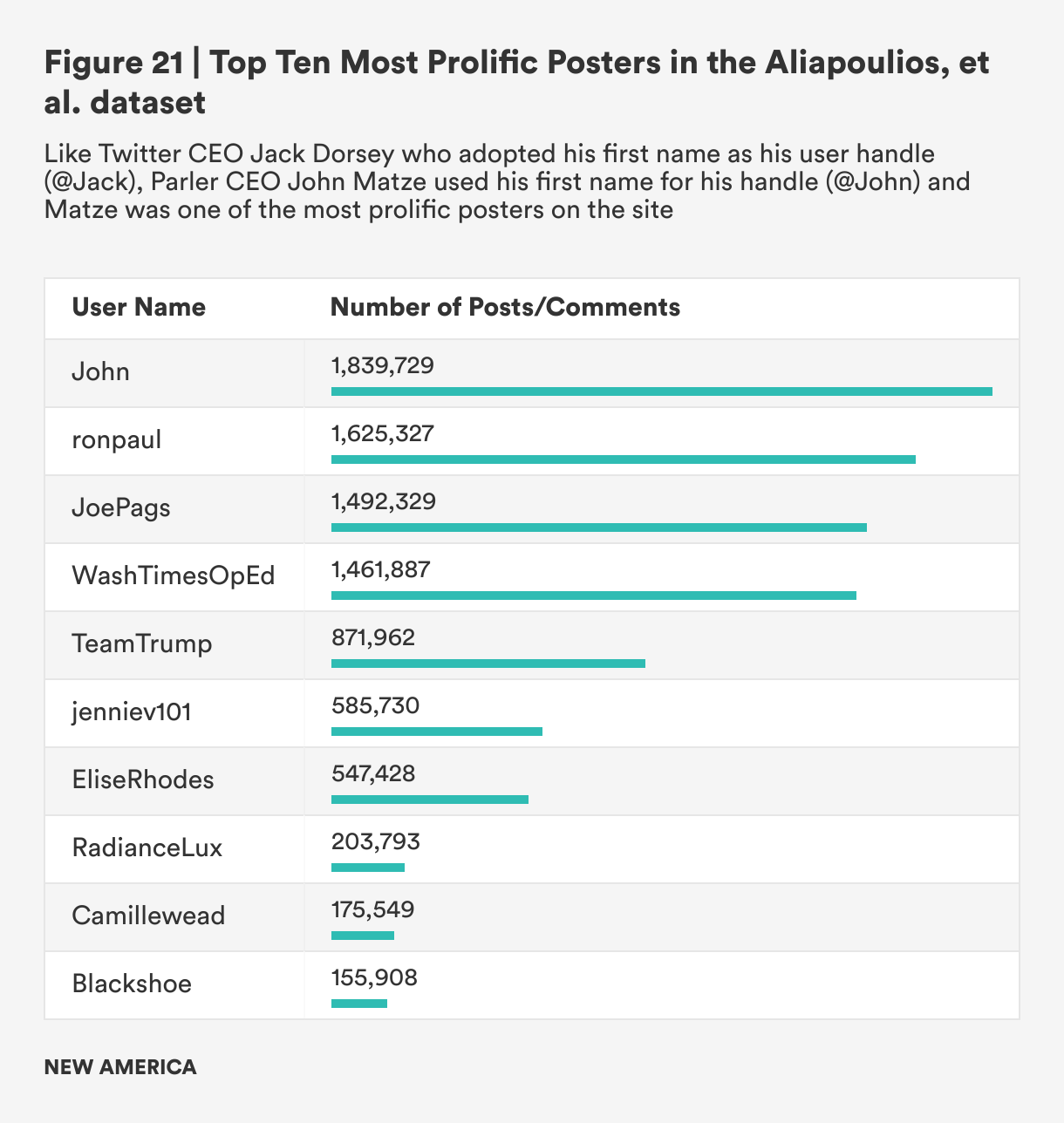Screen dimensions: 1064x1123
Task: Click the value 585,730
Action: point(375,705)
